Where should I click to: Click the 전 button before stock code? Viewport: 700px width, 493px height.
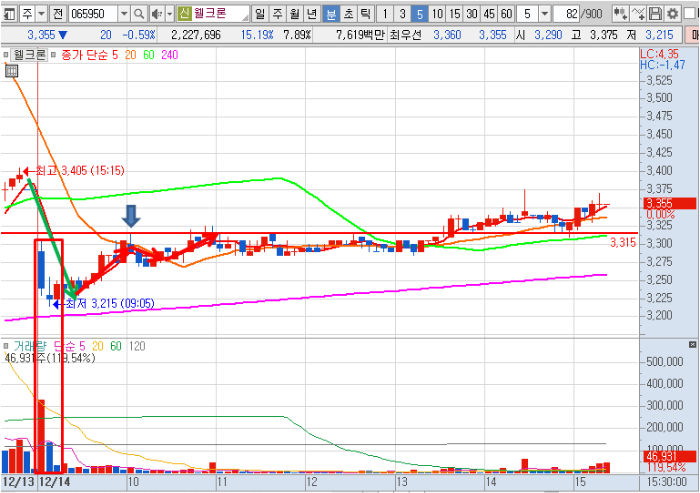click(58, 14)
